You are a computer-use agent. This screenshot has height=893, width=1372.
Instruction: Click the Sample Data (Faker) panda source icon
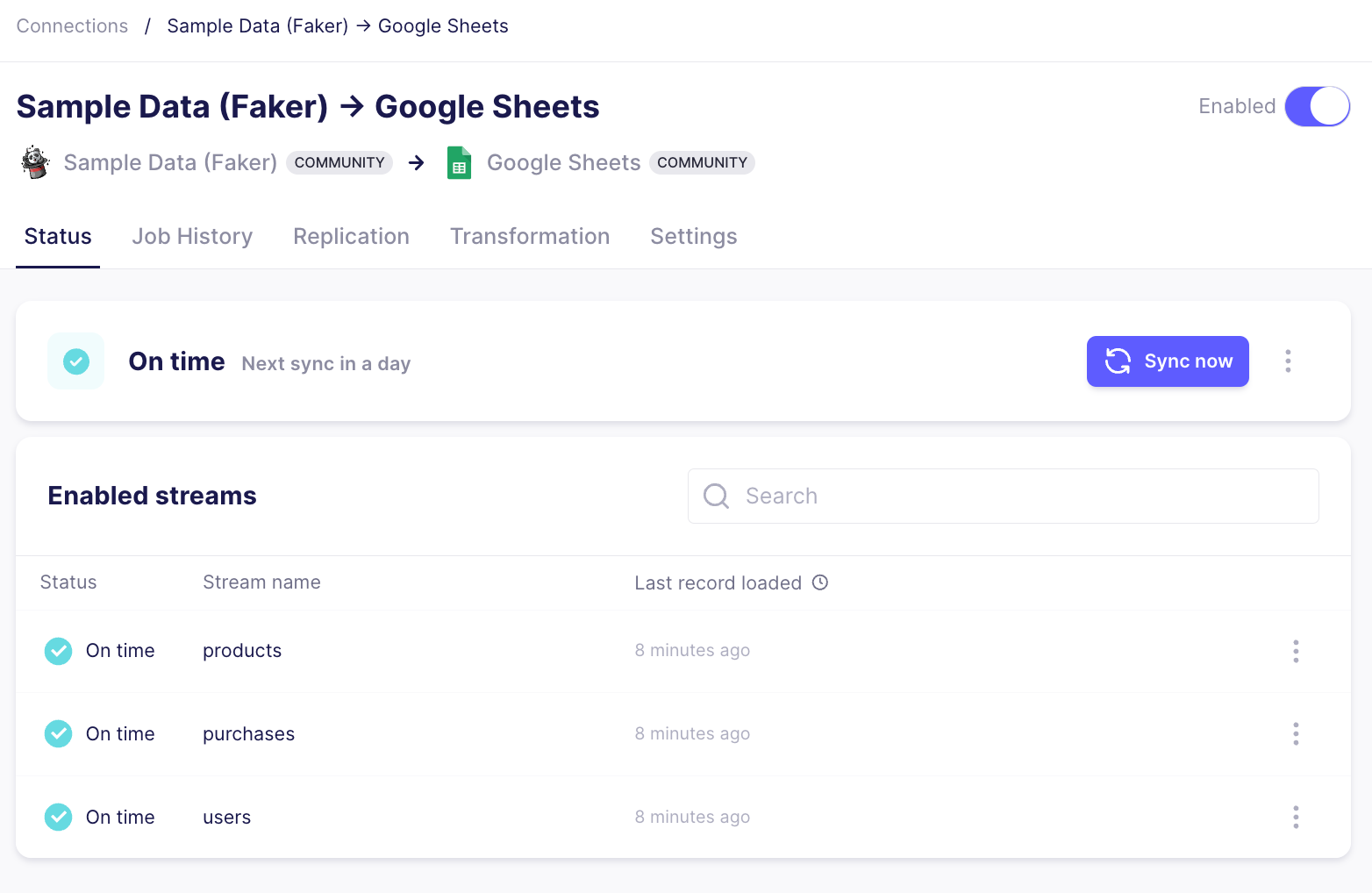pyautogui.click(x=34, y=162)
